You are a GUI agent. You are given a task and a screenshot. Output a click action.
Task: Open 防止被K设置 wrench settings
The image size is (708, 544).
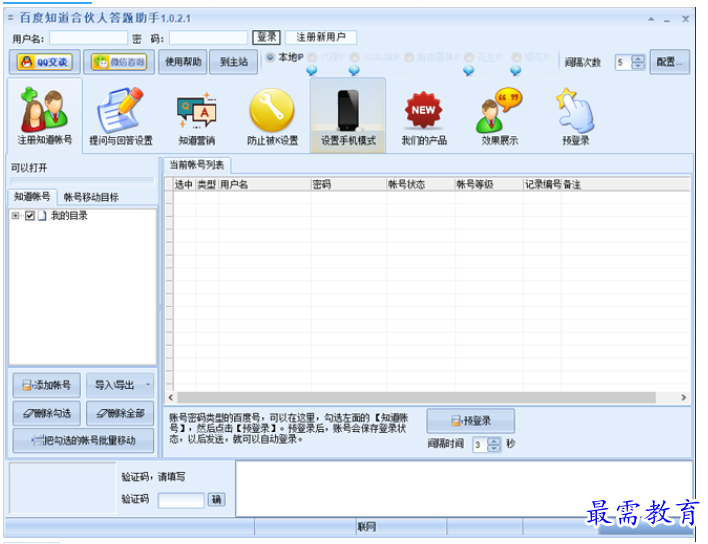pyautogui.click(x=272, y=116)
